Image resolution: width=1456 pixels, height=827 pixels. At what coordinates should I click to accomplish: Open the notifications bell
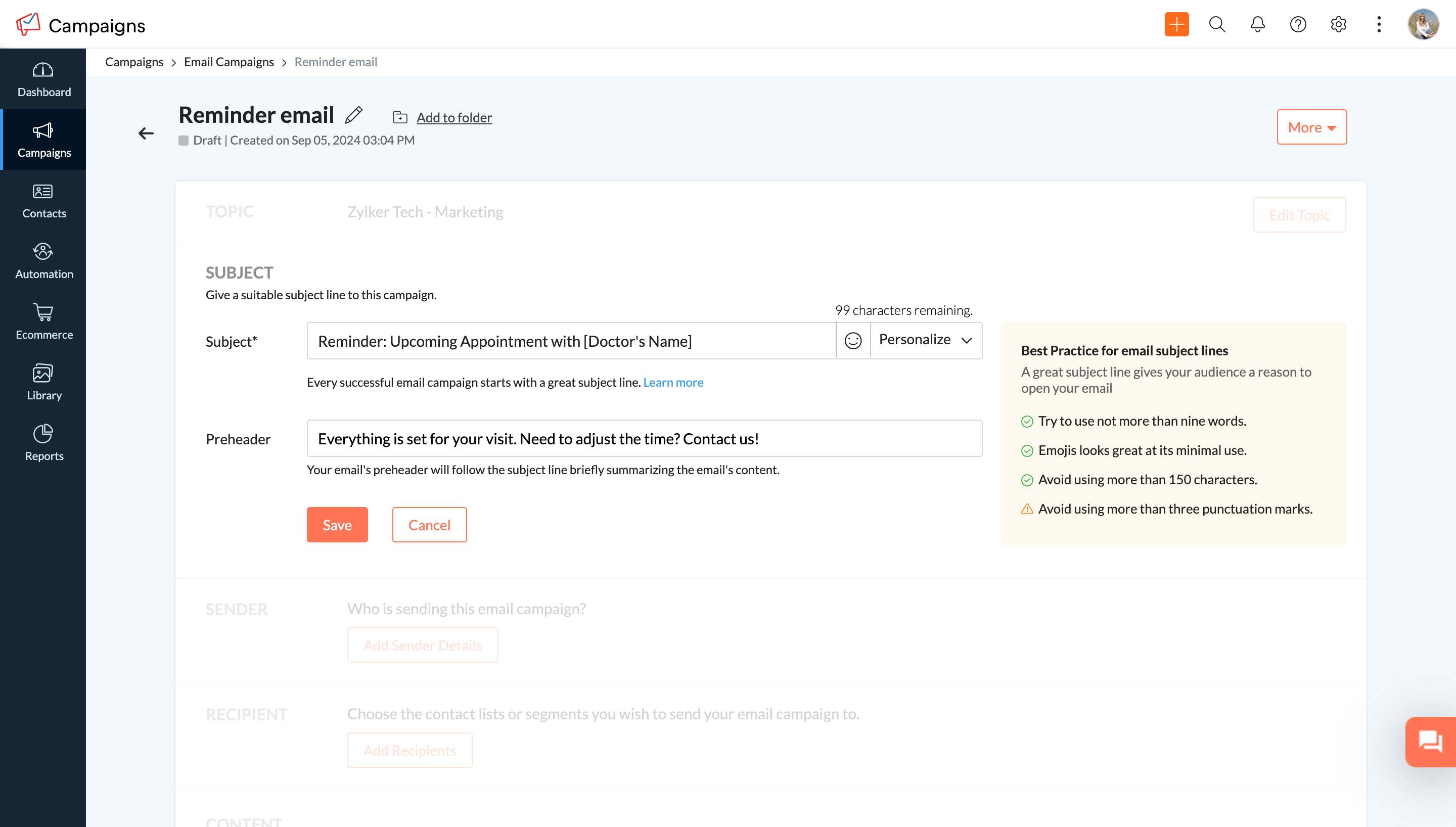pos(1257,24)
